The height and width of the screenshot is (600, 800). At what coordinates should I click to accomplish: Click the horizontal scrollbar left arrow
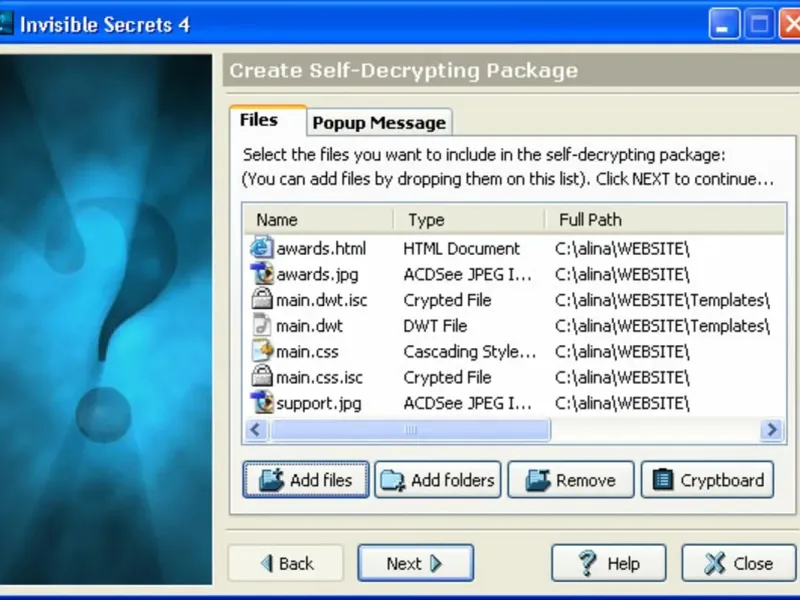coord(256,430)
